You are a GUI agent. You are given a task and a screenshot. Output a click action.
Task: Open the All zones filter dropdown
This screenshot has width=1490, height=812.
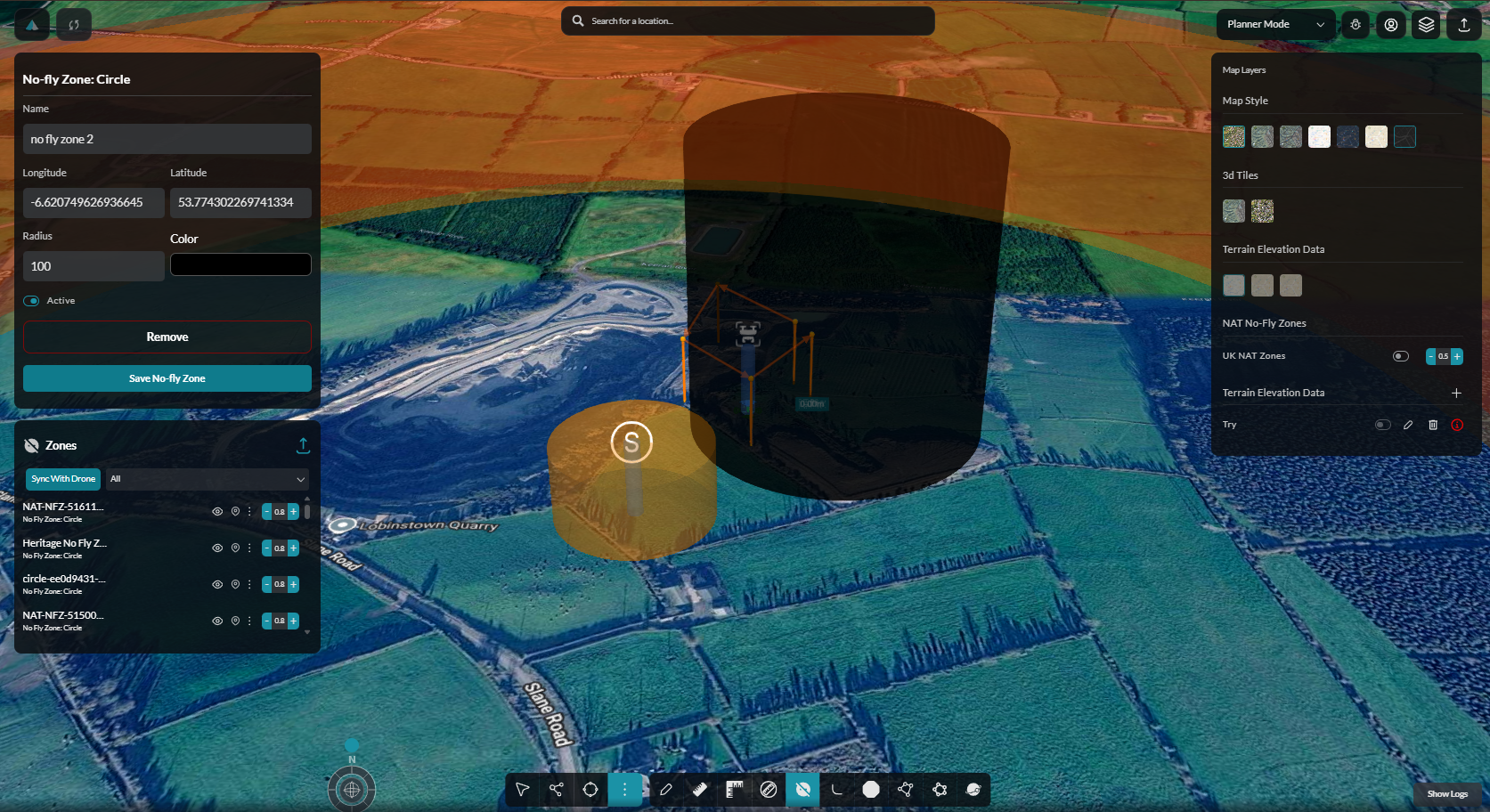(208, 479)
